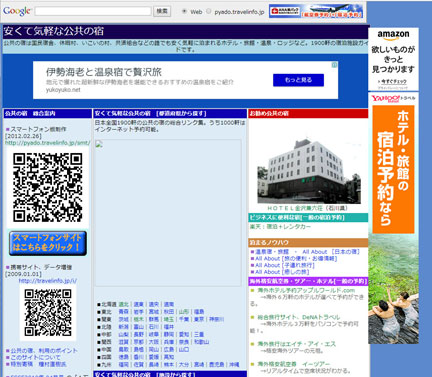Click the orange ホテル・旅館の宿泊予約なら banner
Screen dimensions: 432x377
pyautogui.click(x=393, y=169)
